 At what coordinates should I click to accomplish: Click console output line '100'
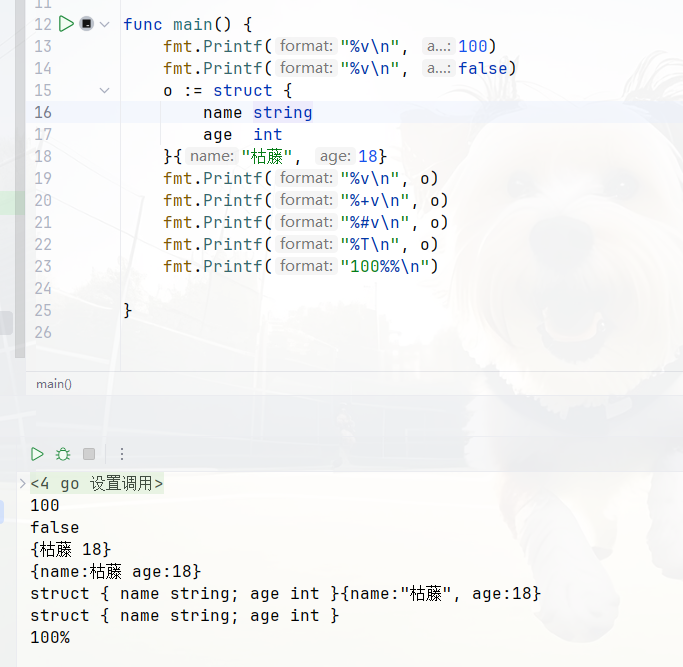click(44, 506)
